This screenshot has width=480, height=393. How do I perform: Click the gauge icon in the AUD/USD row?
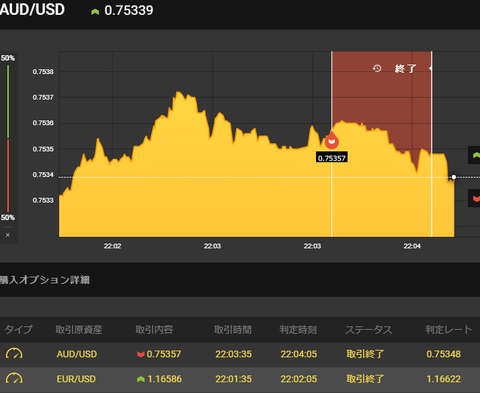14,354
